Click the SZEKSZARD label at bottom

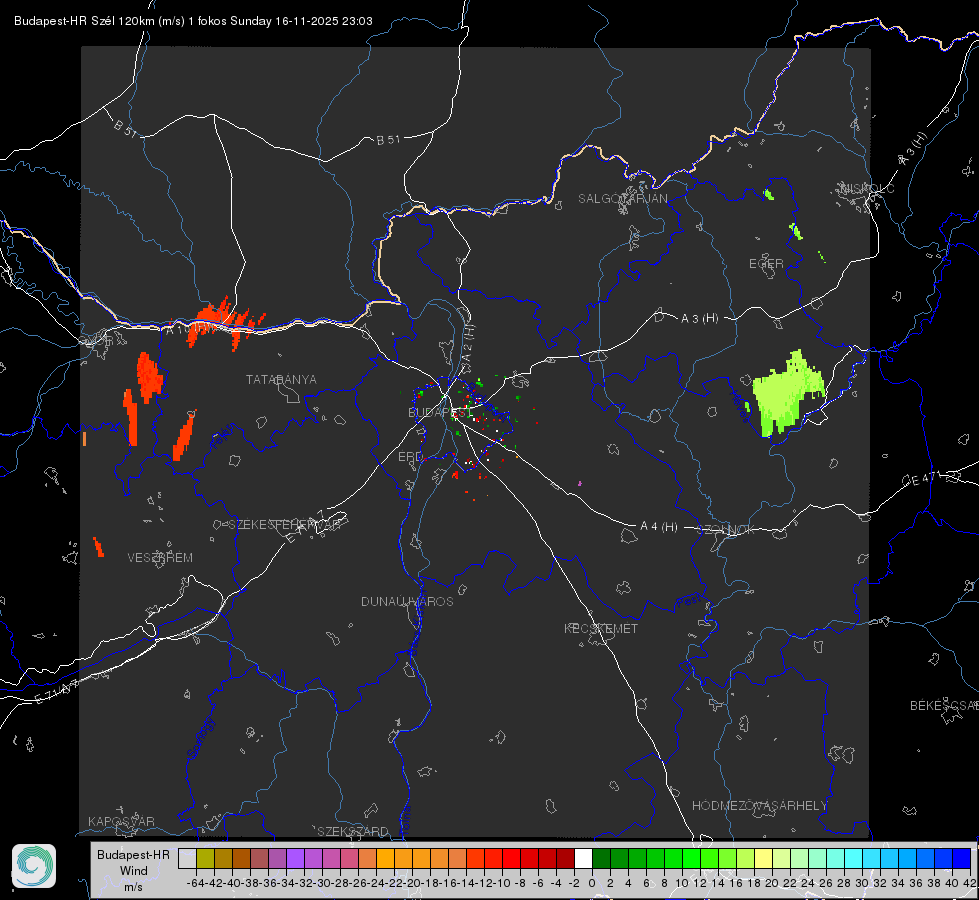(353, 831)
